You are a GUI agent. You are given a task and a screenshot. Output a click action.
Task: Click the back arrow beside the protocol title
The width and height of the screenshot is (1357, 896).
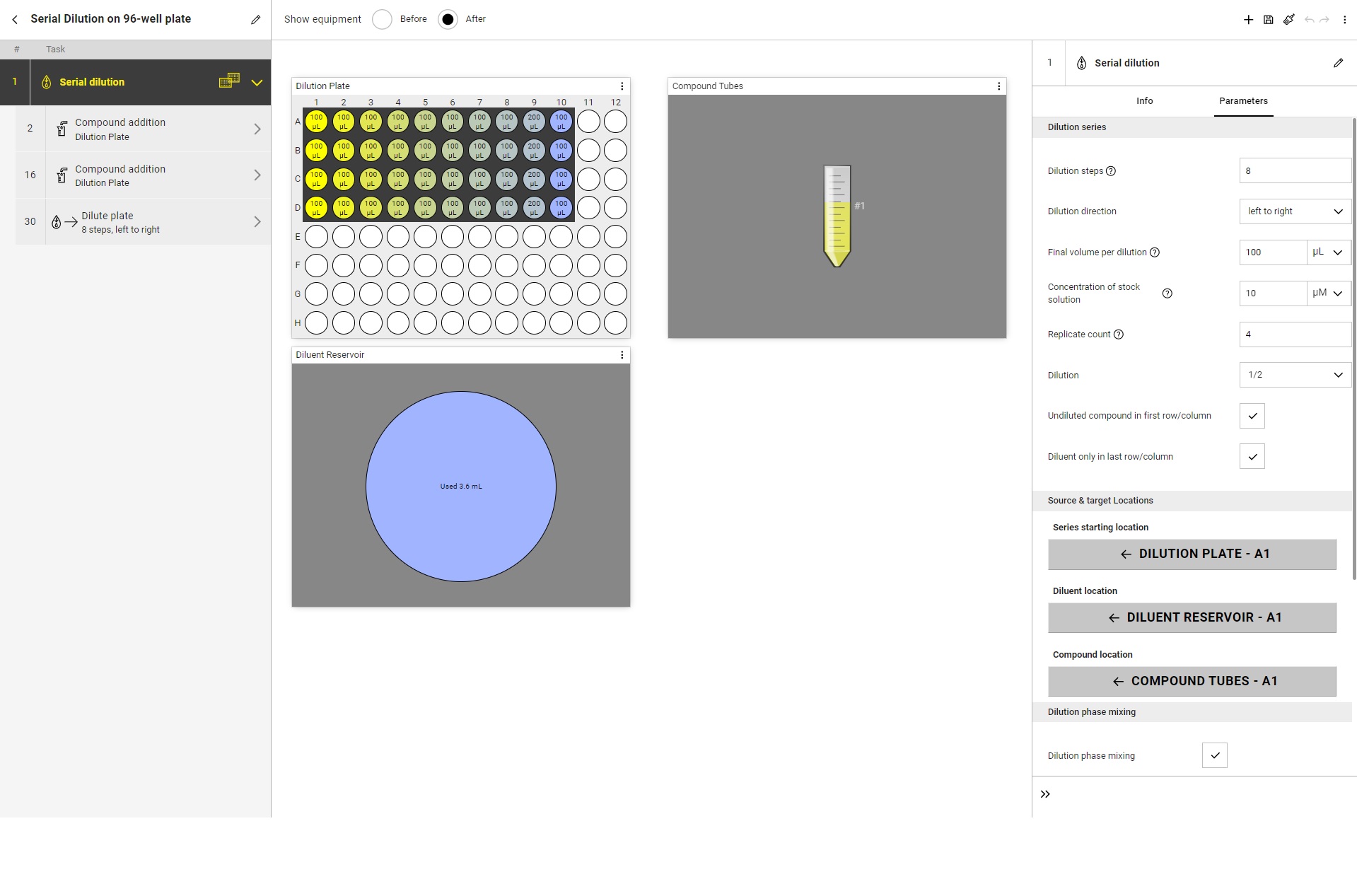(x=15, y=19)
